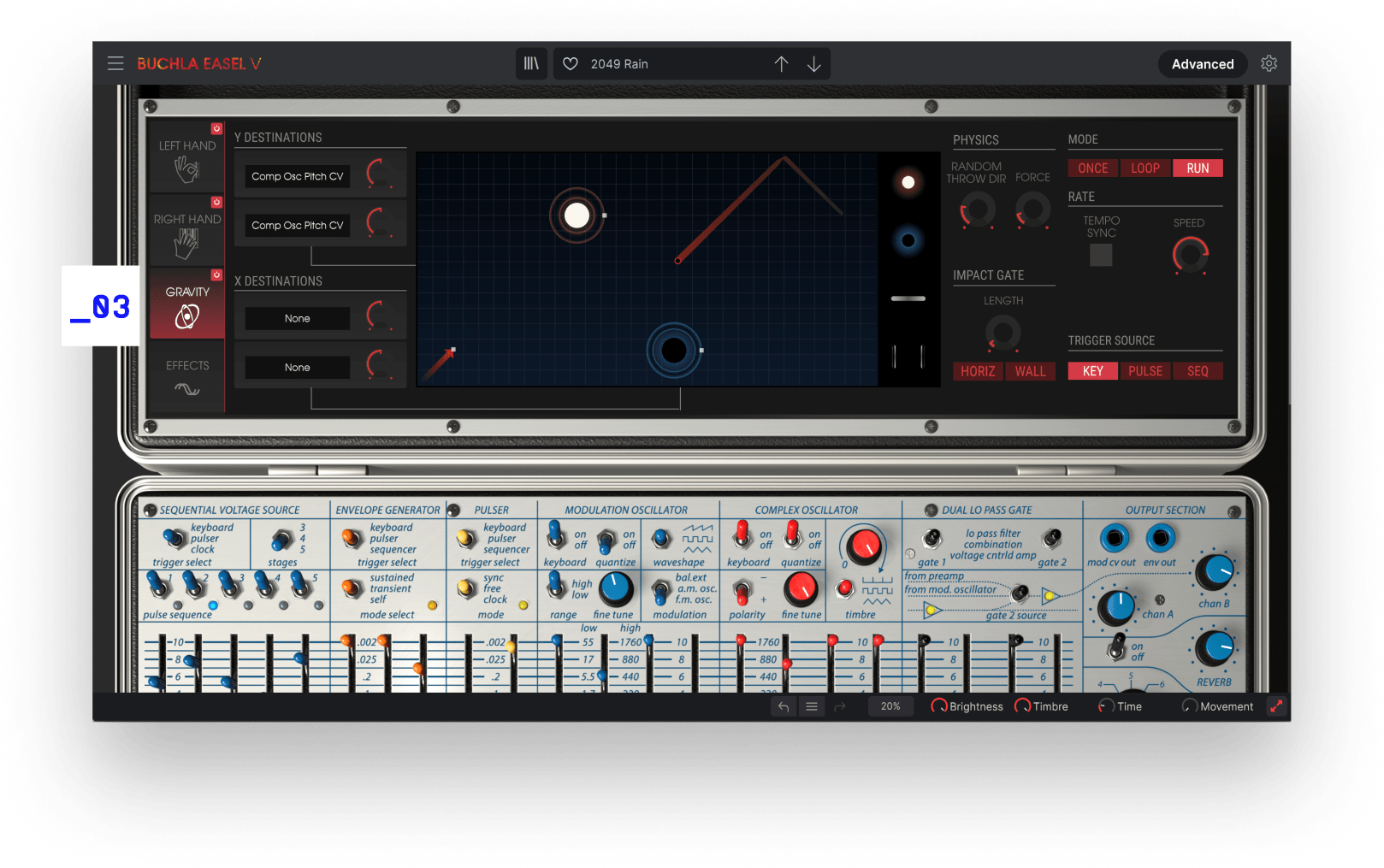The width and height of the screenshot is (1384, 868).
Task: Open second X destination None dropdown
Action: (x=298, y=367)
